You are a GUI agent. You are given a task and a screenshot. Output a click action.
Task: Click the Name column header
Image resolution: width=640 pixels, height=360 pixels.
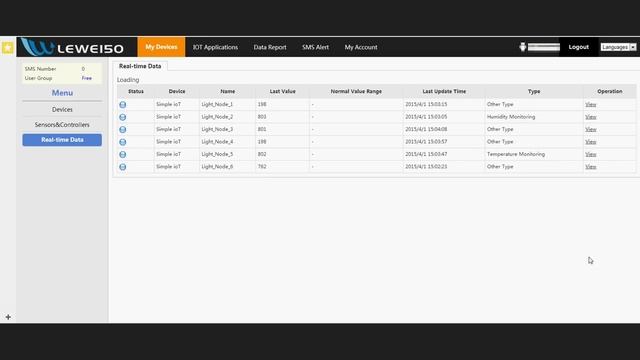pos(227,91)
